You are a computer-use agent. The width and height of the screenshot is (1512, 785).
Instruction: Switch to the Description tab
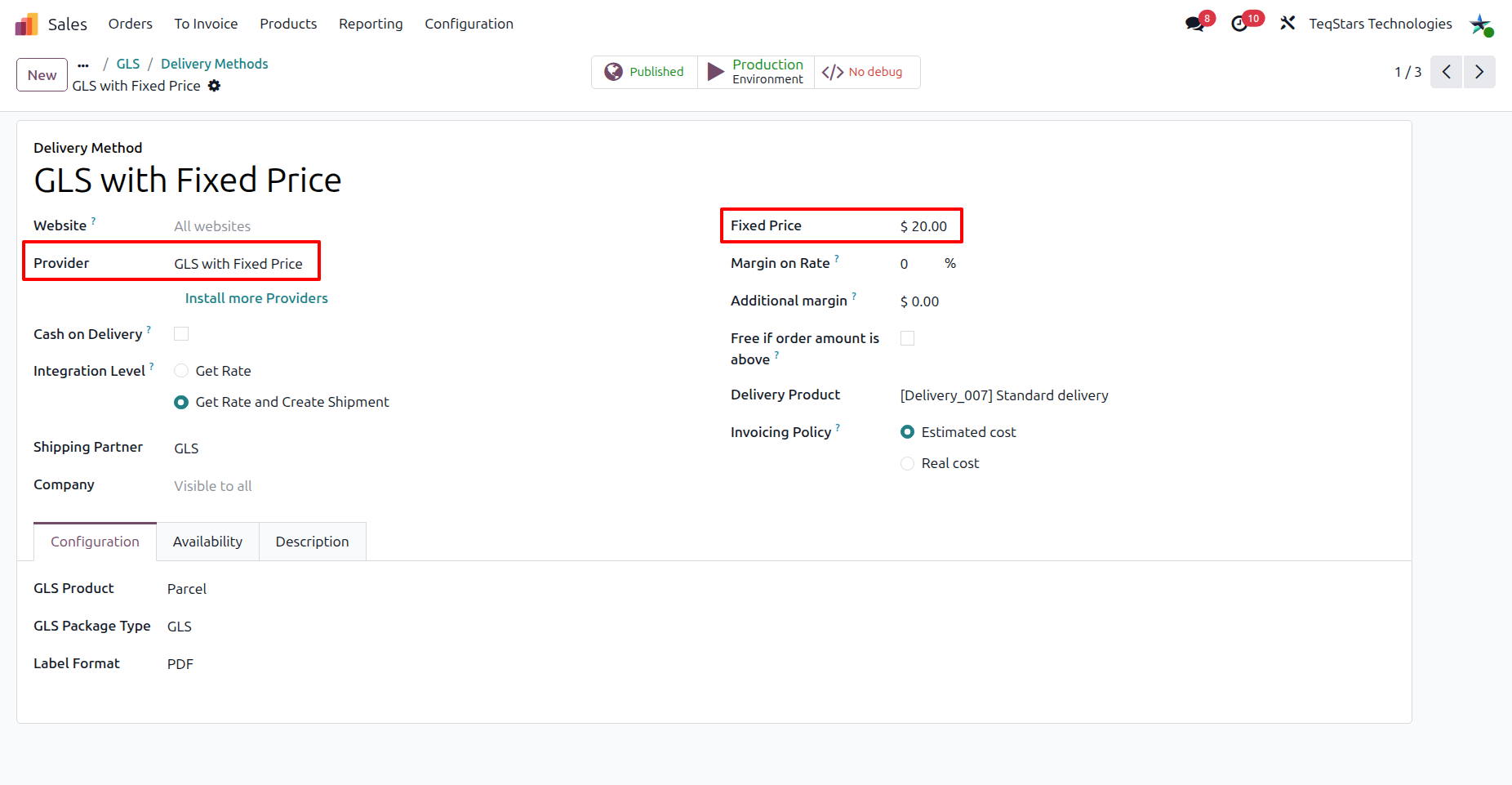tap(312, 542)
